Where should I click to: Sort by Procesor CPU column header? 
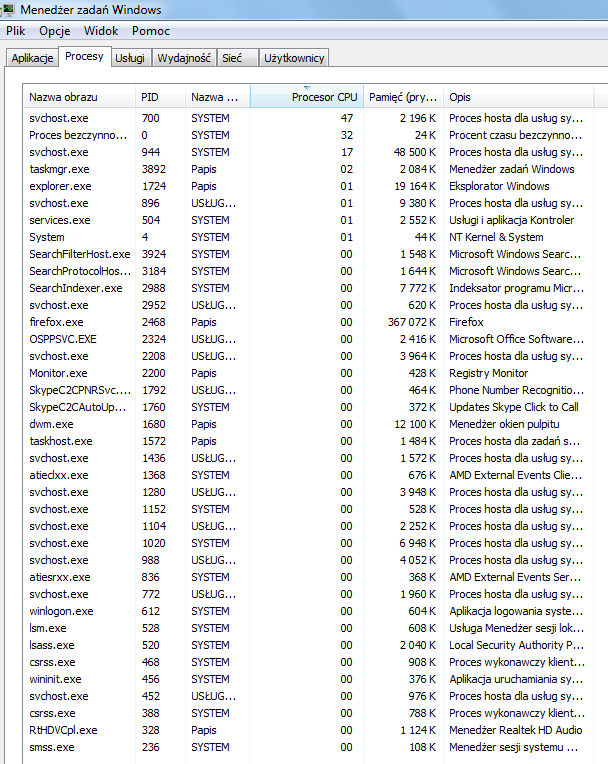point(306,97)
